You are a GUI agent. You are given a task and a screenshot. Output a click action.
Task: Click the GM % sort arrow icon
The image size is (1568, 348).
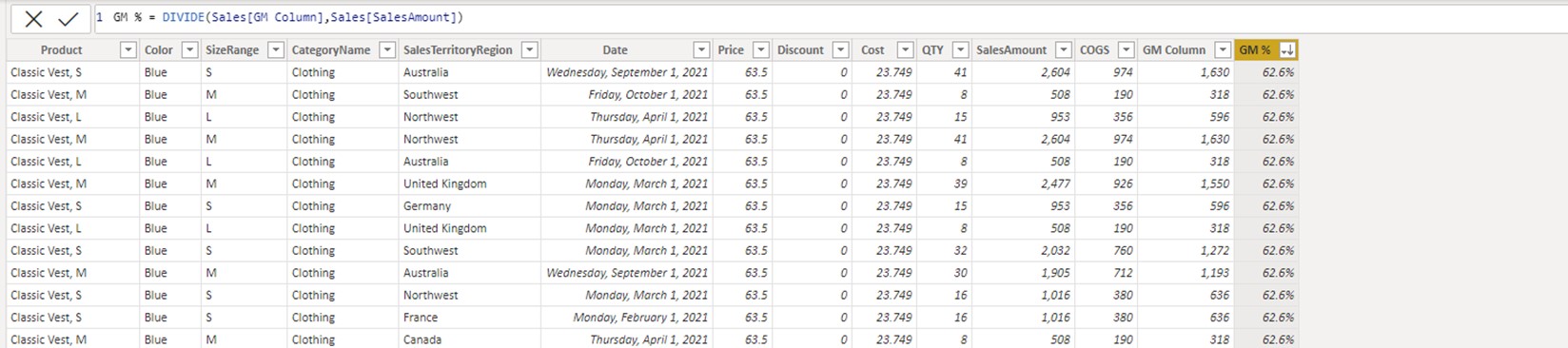[x=1287, y=49]
